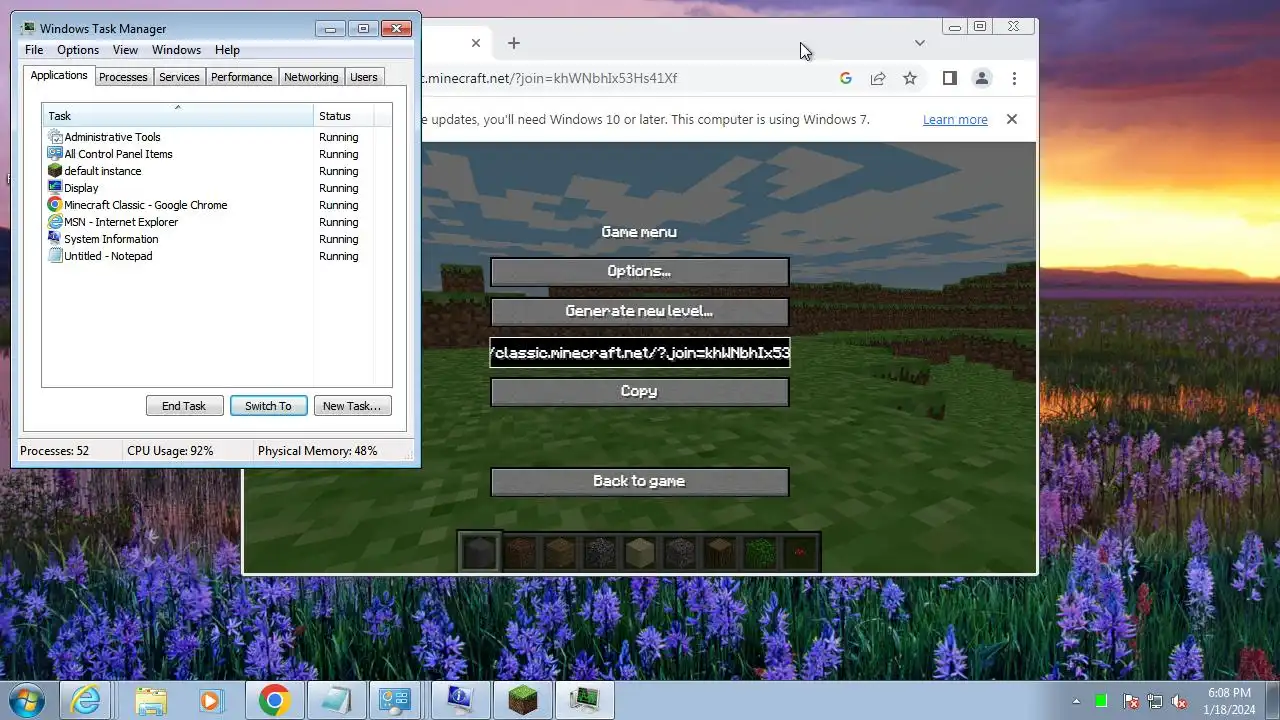Switch to the Services tab
The image size is (1280, 720).
[179, 77]
